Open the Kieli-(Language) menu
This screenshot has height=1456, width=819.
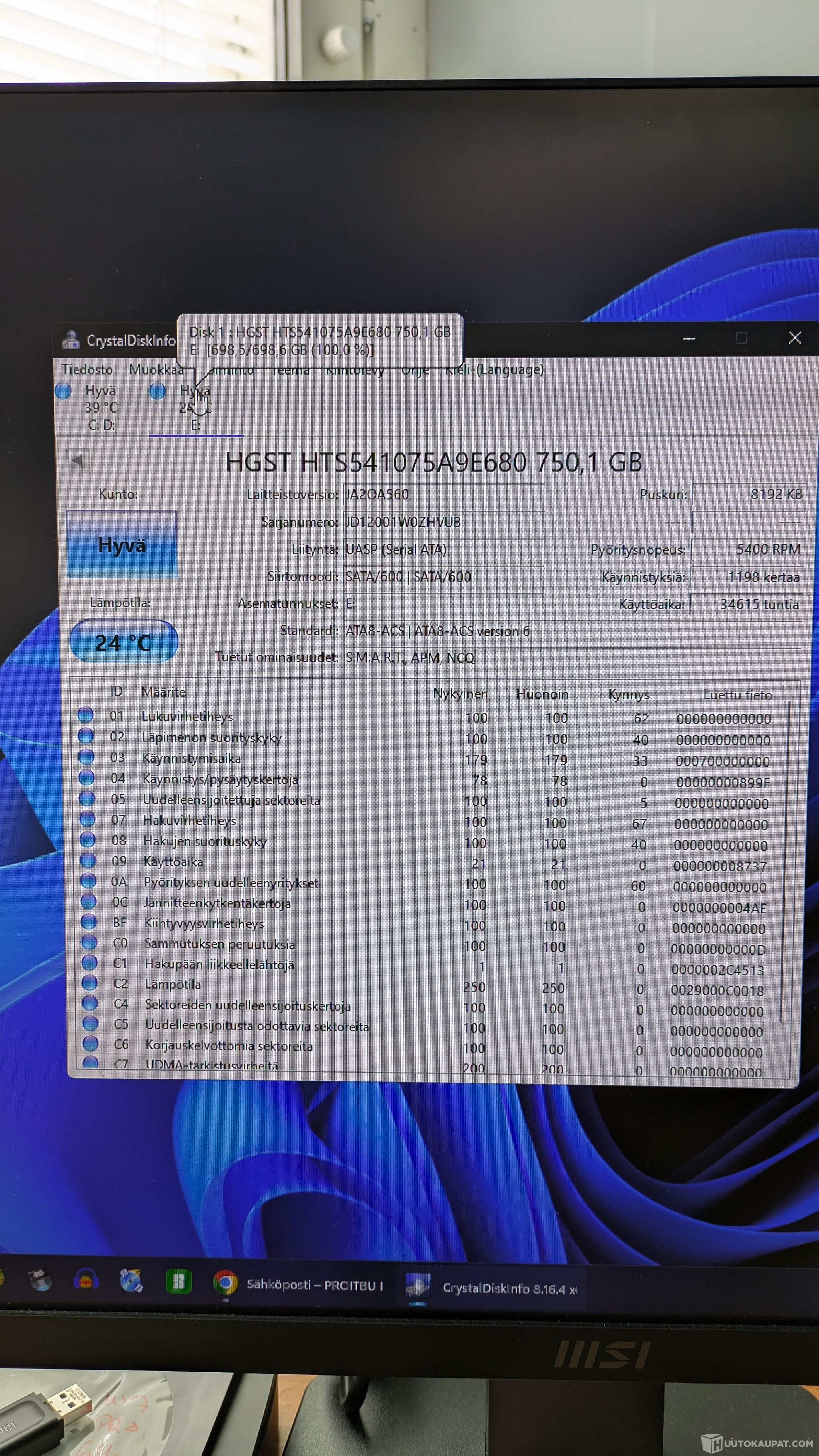click(495, 369)
